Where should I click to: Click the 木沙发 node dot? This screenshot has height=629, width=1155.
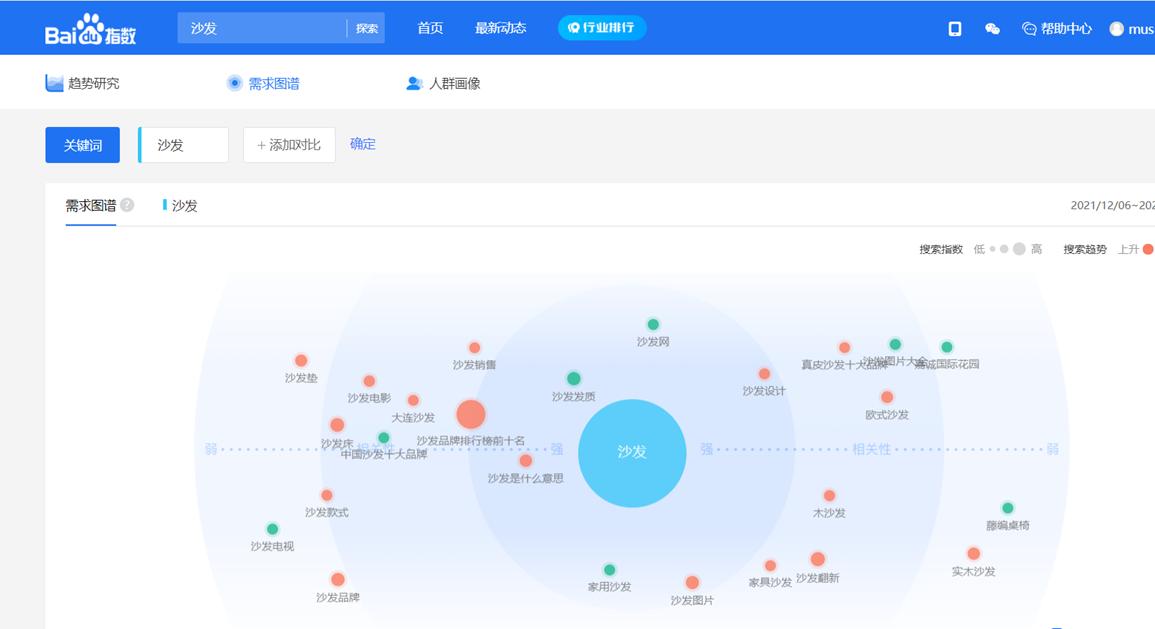pos(829,495)
